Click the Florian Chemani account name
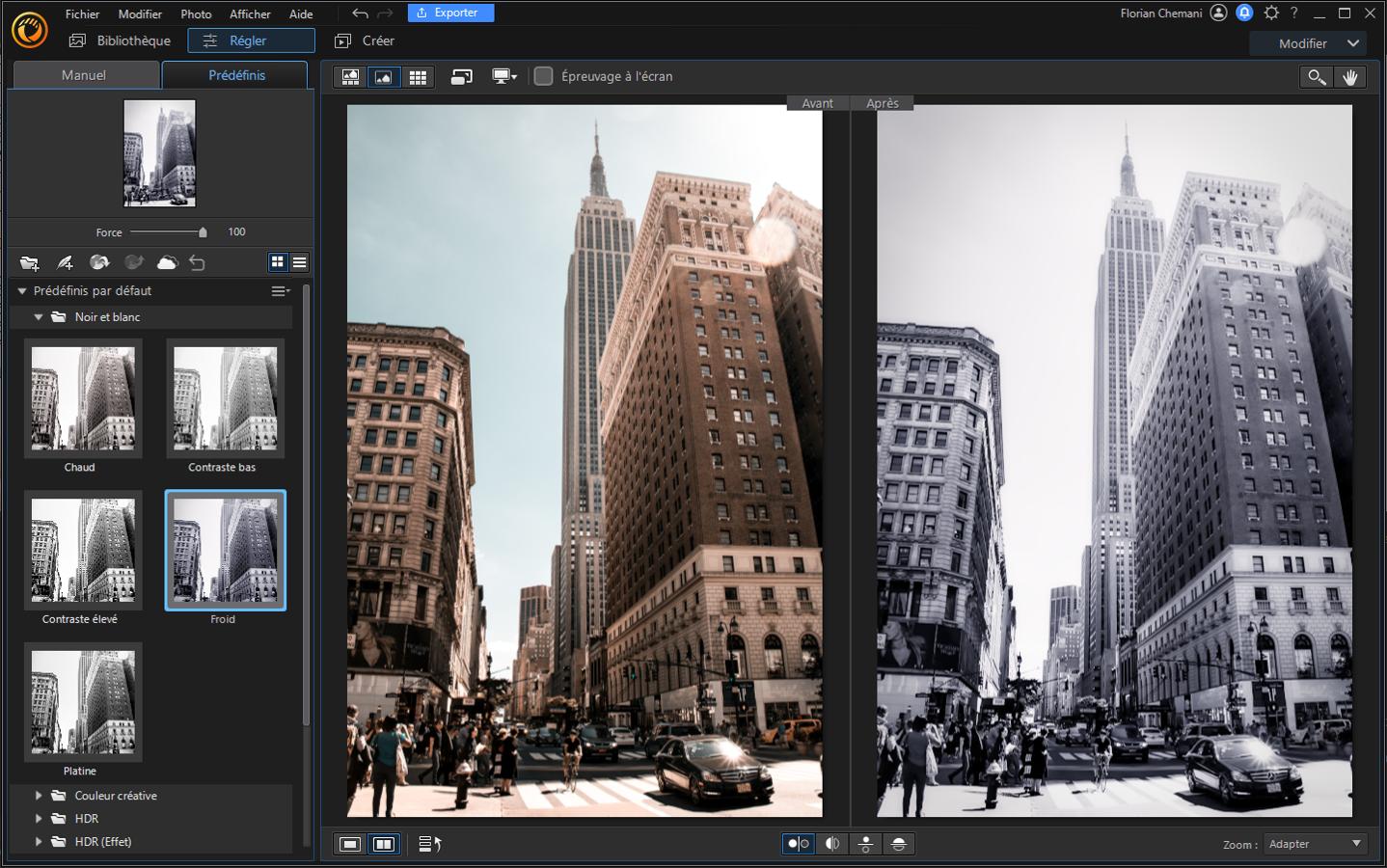Screen dimensions: 1387x868 pyautogui.click(x=1161, y=14)
